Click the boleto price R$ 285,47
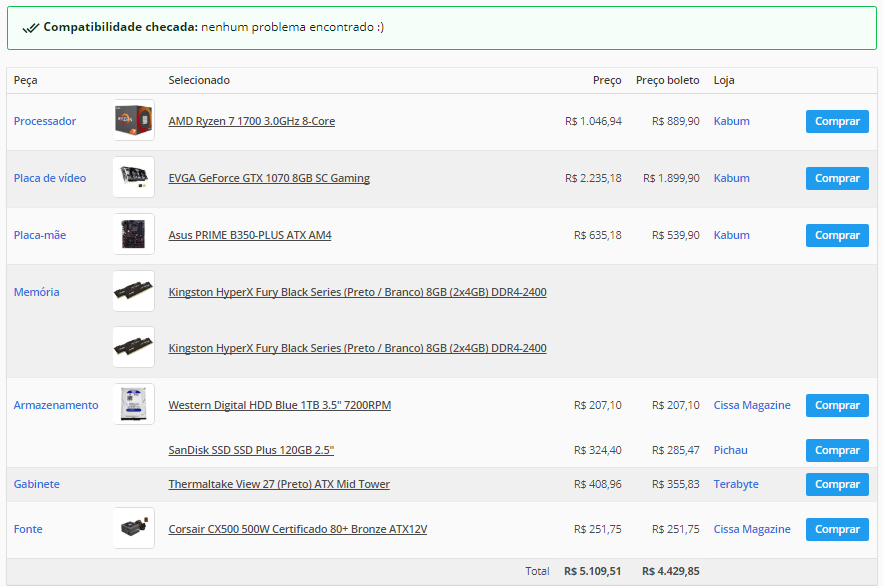The height and width of the screenshot is (586, 883). (x=676, y=450)
